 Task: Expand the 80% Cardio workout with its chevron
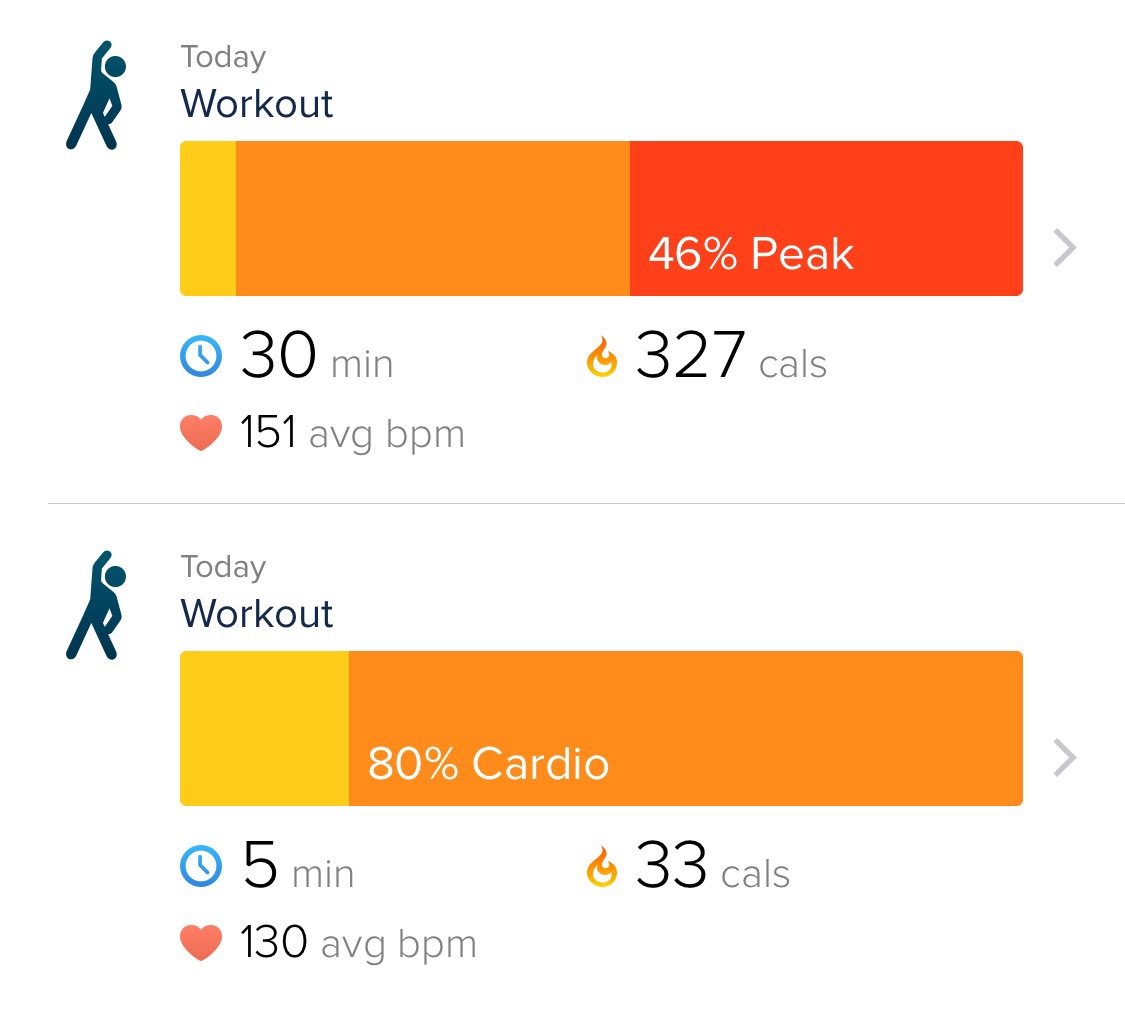click(1065, 758)
